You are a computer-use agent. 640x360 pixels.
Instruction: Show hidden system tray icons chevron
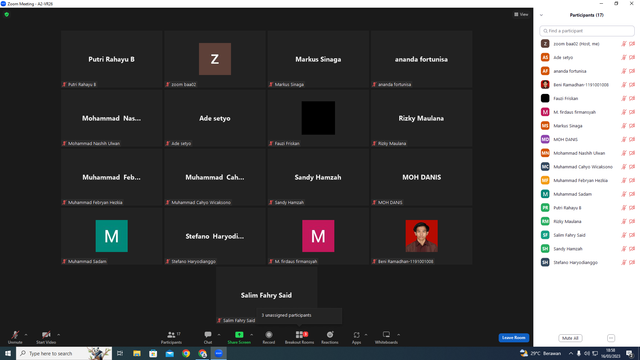click(x=571, y=353)
